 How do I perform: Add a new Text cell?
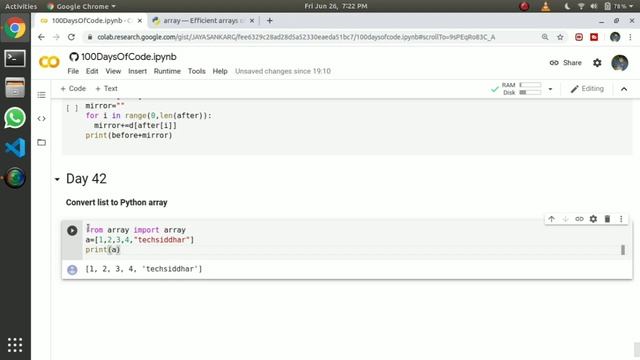coord(106,89)
